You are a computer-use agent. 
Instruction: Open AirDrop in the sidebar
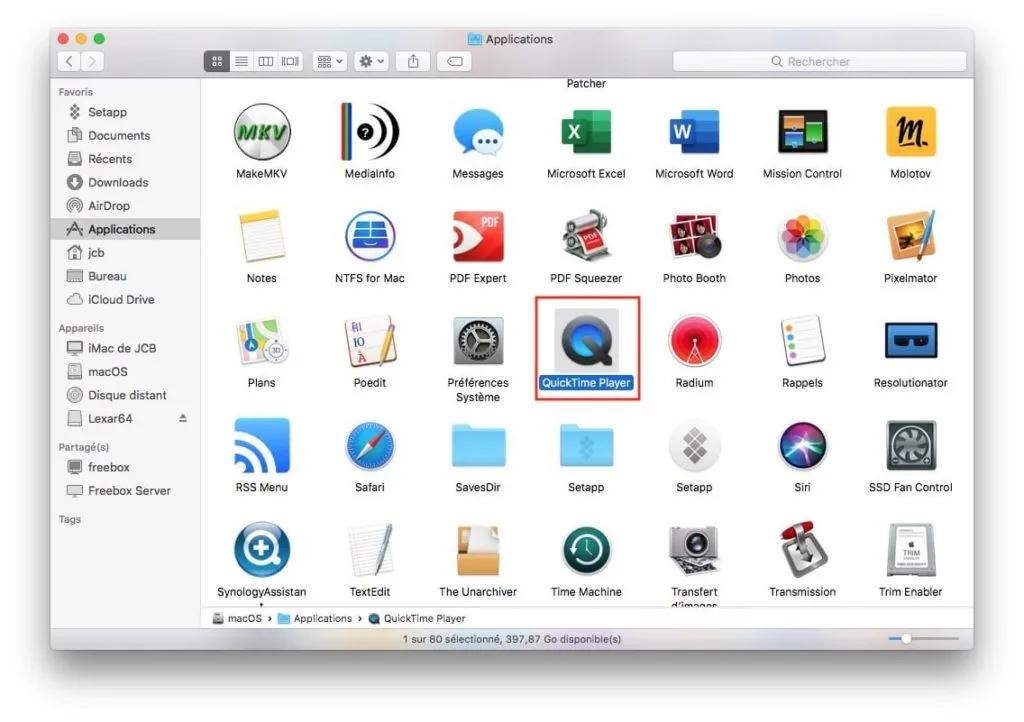click(125, 206)
